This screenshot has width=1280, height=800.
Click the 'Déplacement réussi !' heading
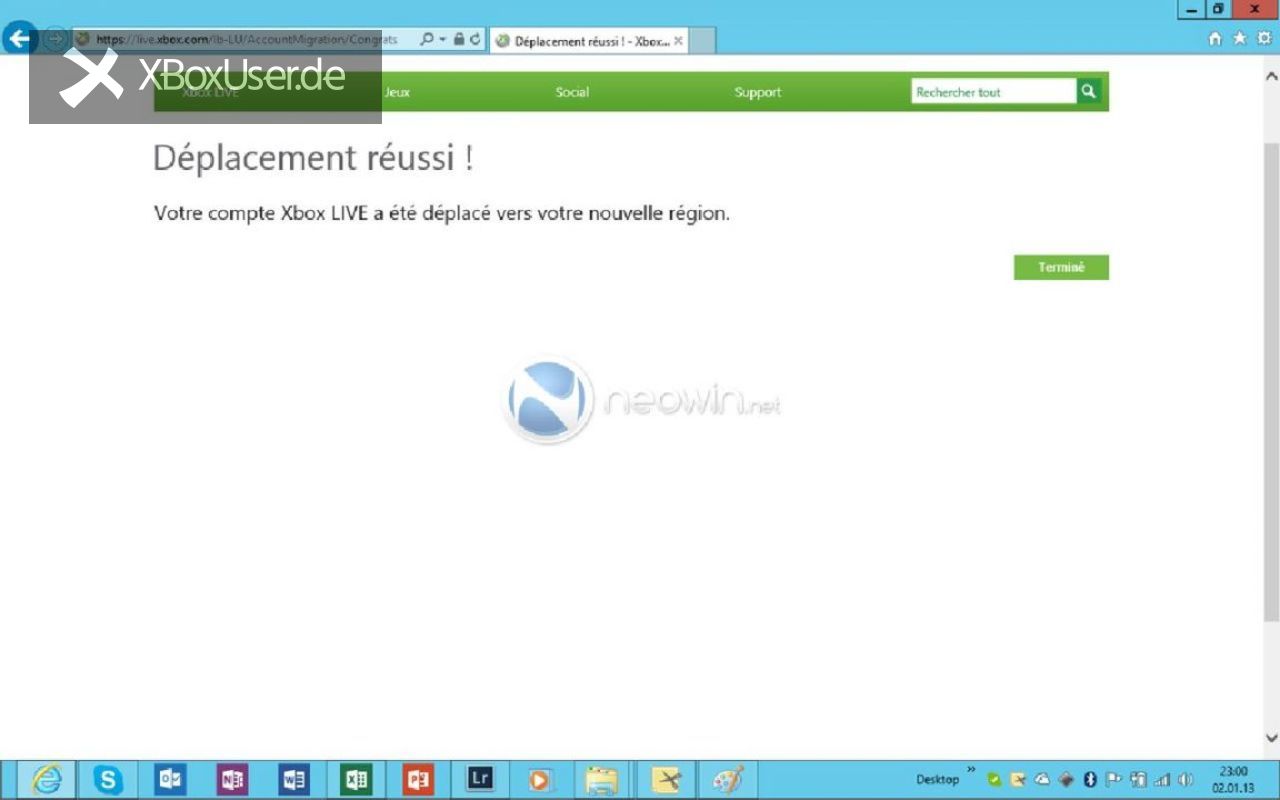point(313,159)
